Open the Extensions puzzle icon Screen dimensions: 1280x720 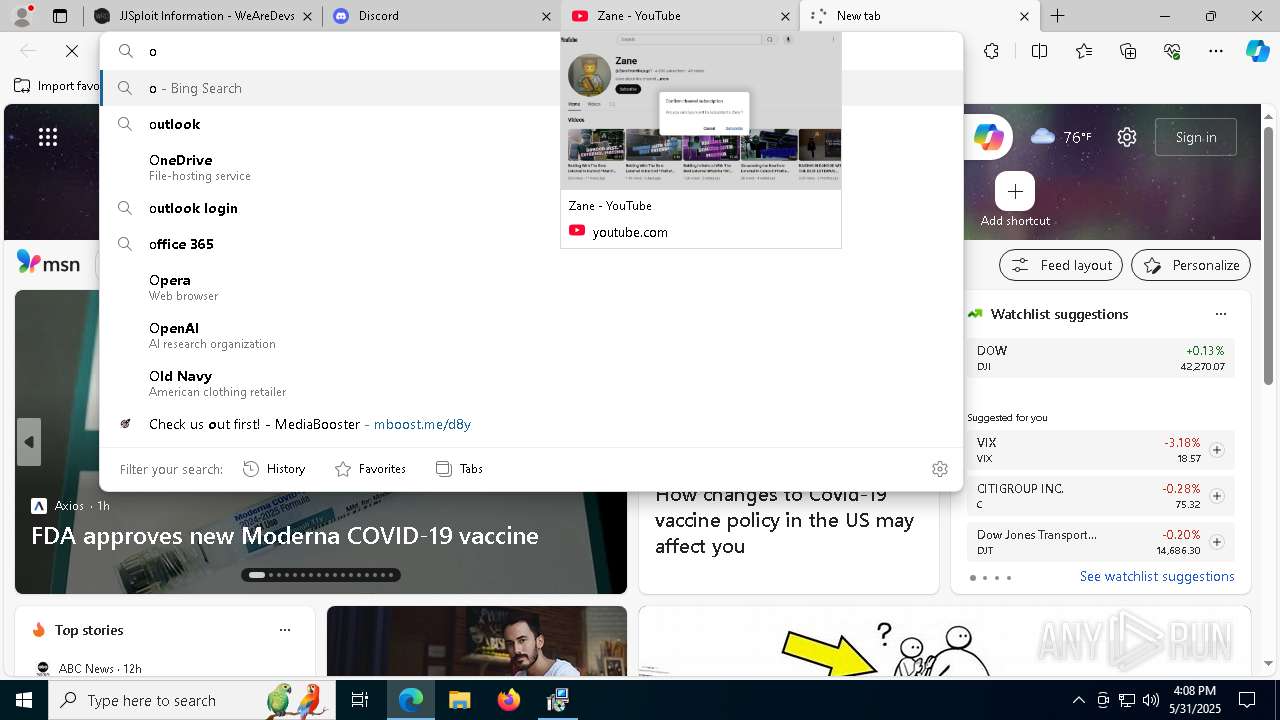point(991,51)
